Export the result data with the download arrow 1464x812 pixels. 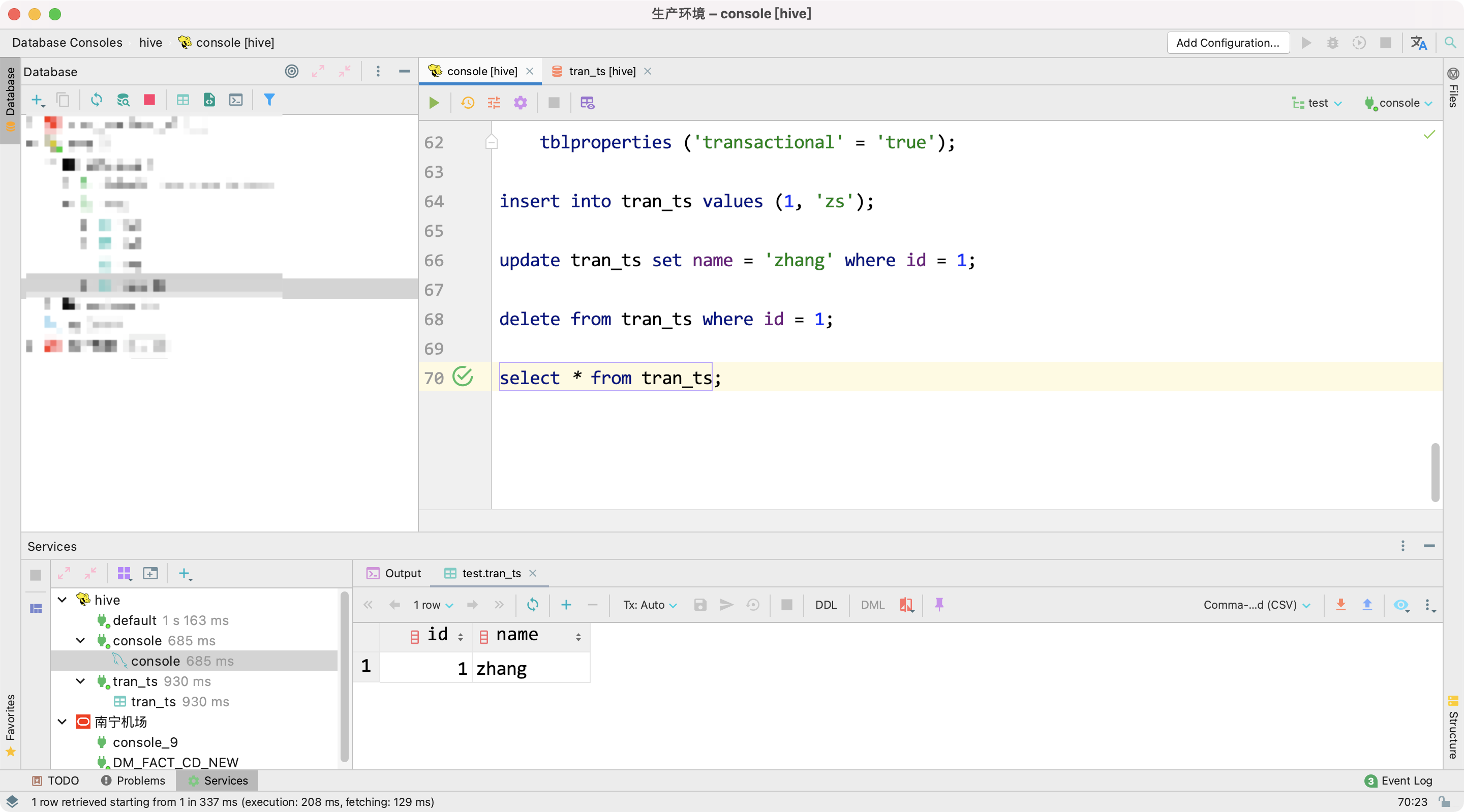1340,605
